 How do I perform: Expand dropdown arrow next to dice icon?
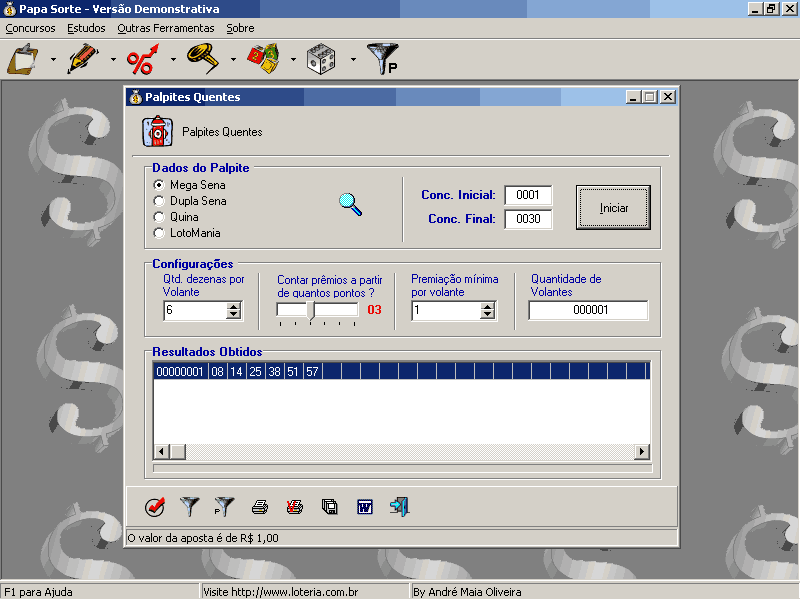coord(353,60)
